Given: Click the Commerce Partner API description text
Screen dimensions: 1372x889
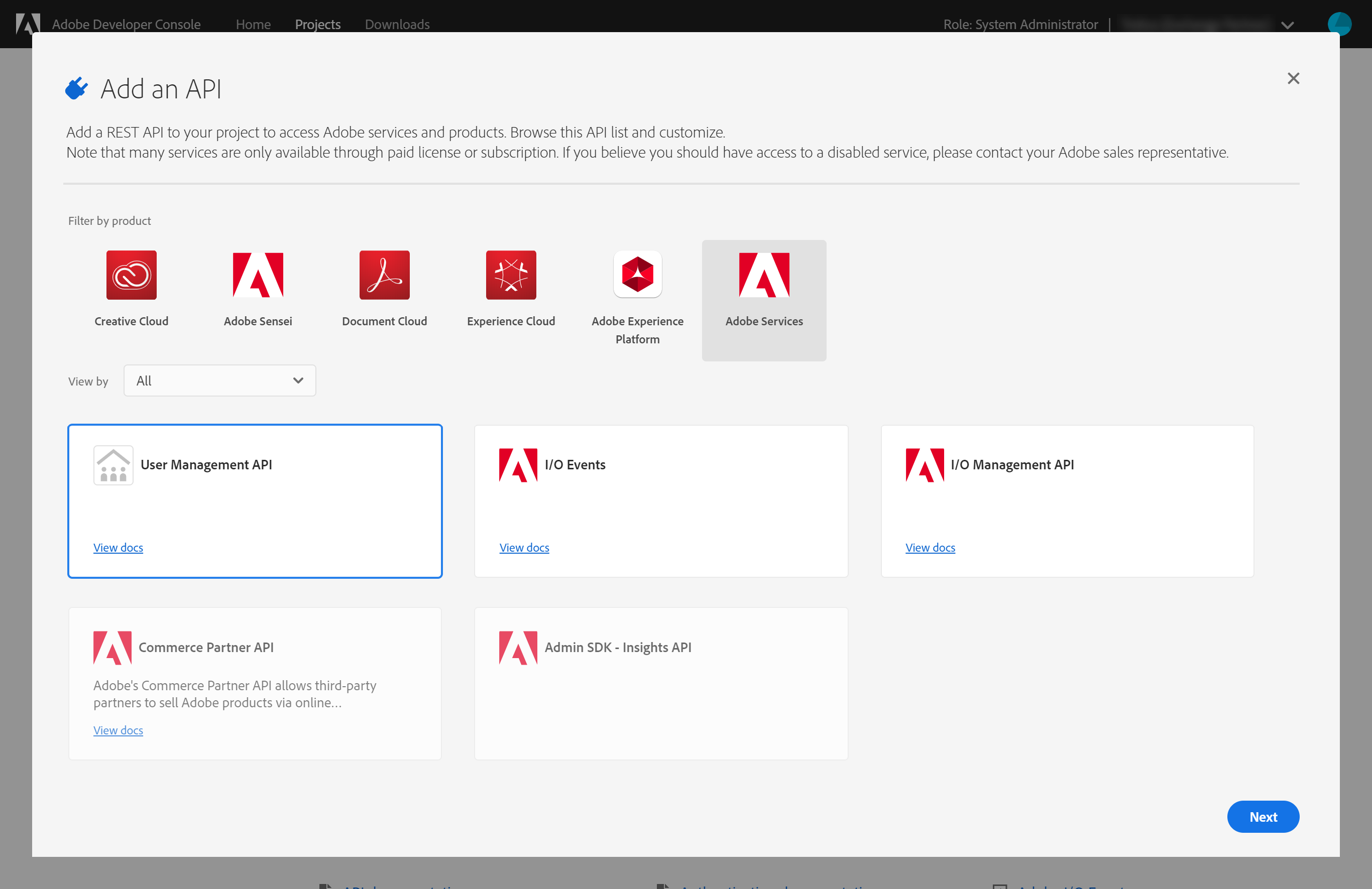Looking at the screenshot, I should (235, 694).
